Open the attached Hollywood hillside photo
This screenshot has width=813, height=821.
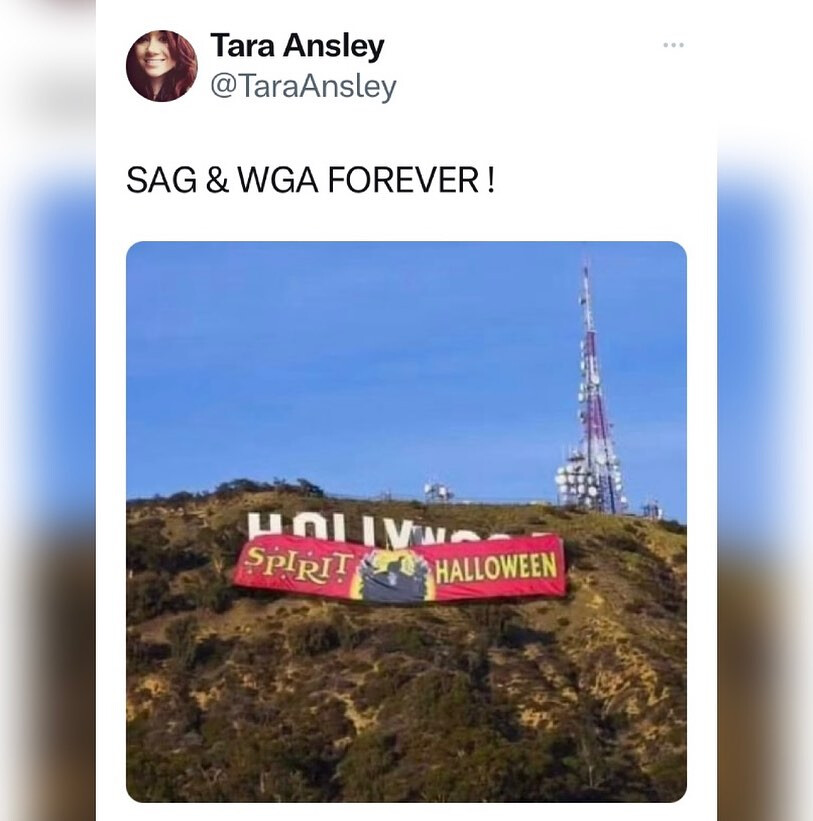406,522
